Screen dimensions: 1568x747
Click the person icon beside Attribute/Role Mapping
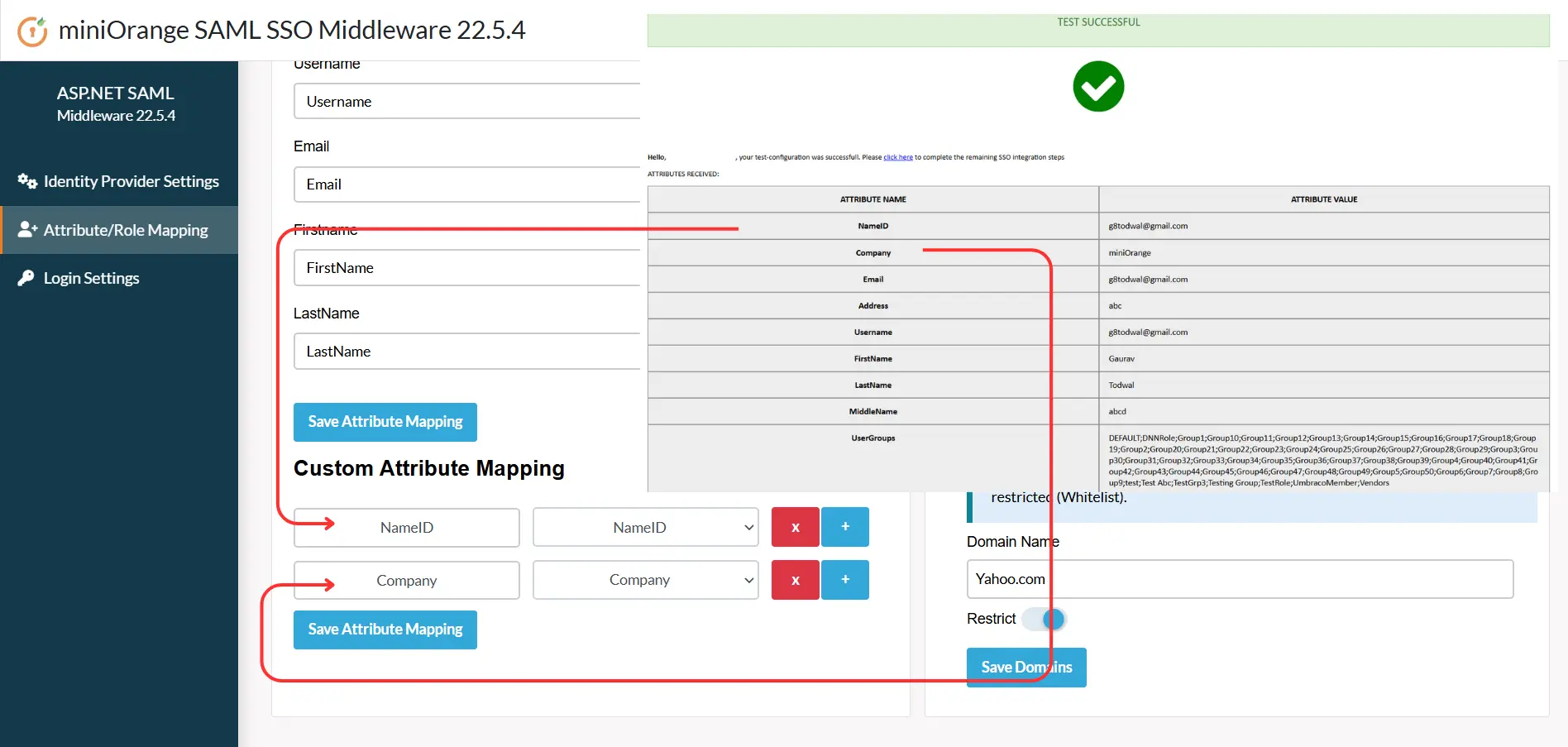[26, 229]
